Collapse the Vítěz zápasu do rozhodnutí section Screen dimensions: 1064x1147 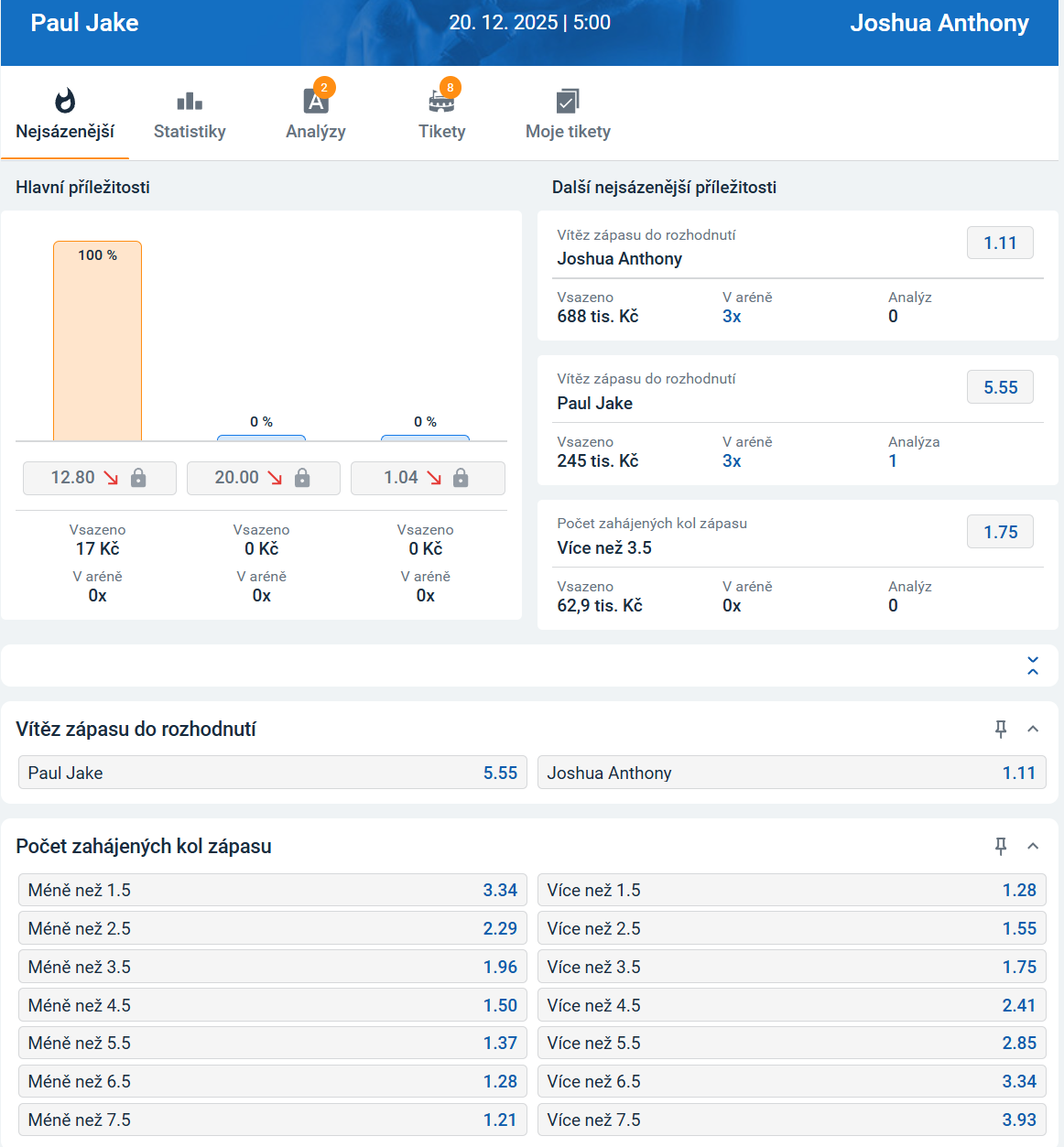(x=1033, y=729)
